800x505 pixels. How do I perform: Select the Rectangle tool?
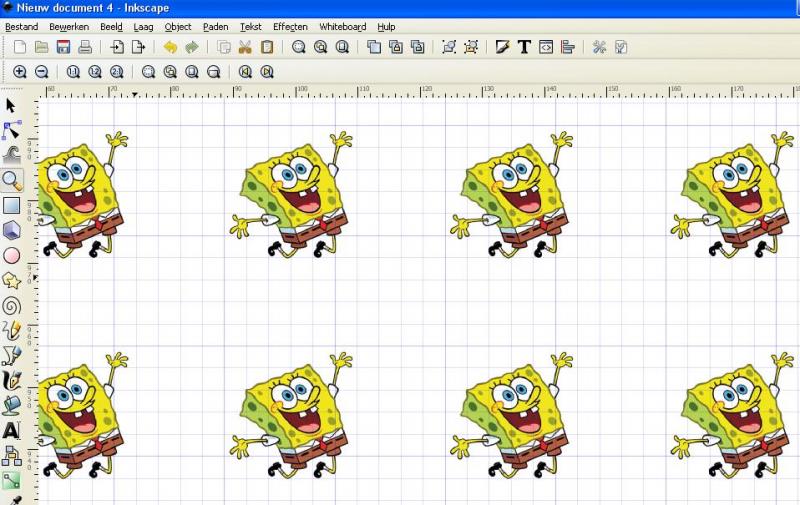[x=11, y=205]
